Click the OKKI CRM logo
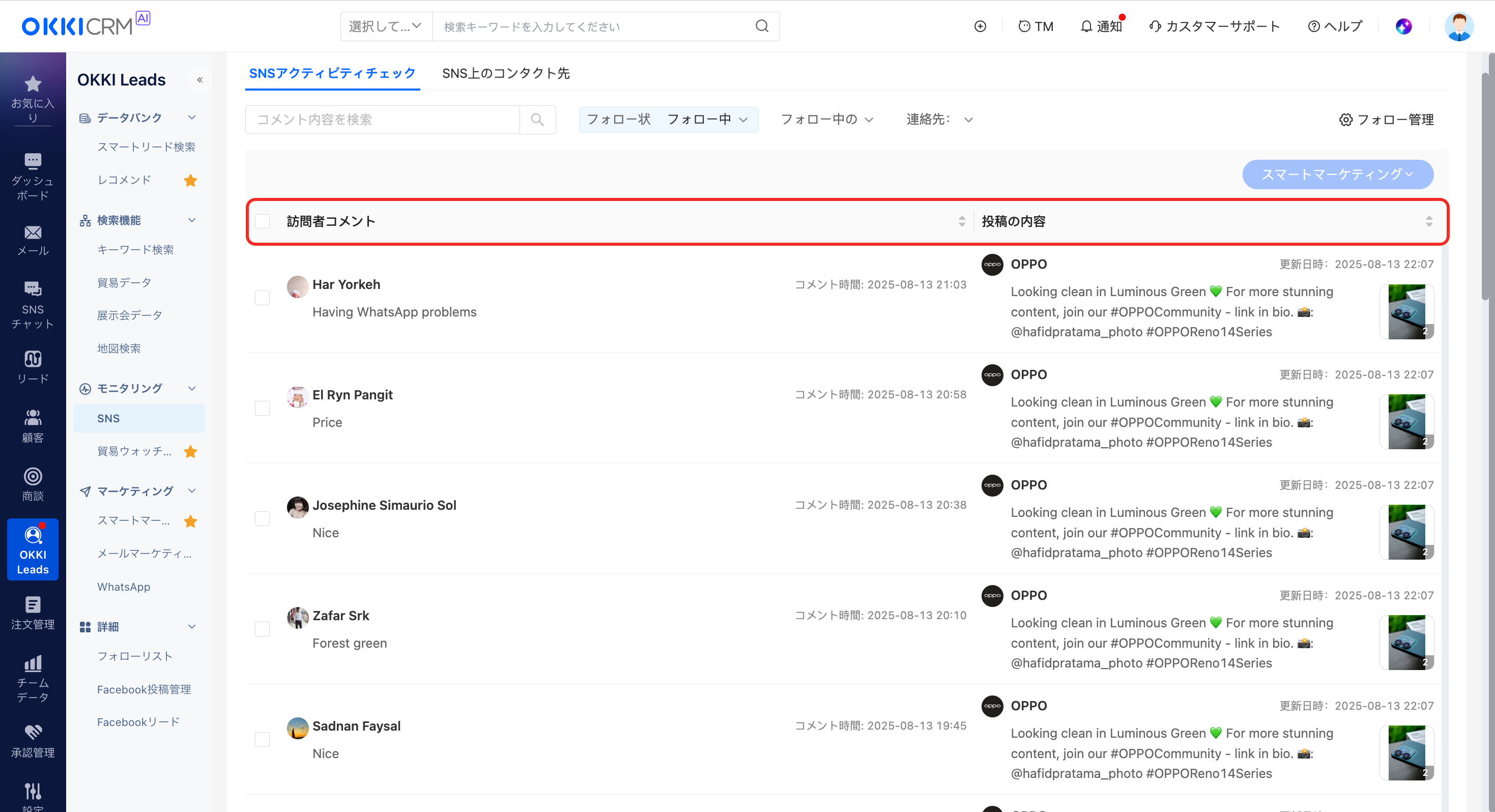The width and height of the screenshot is (1495, 812). 85,25
